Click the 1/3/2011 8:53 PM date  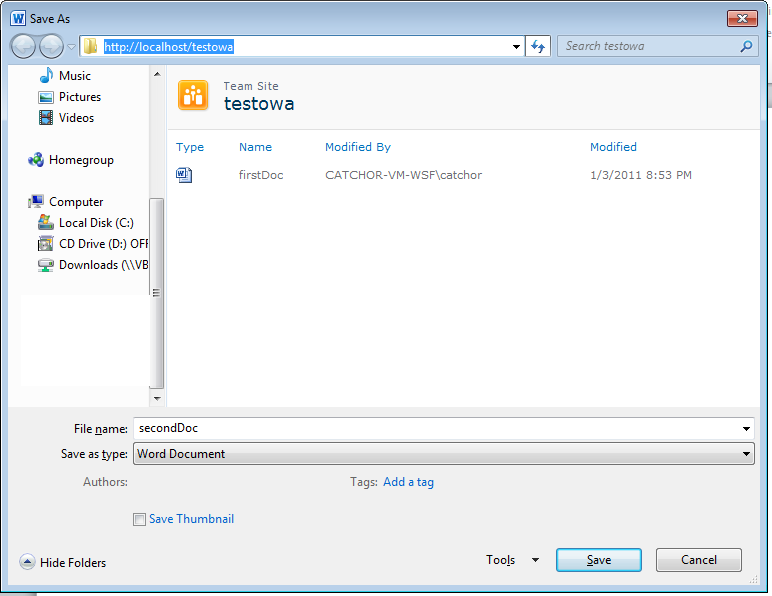(x=641, y=175)
